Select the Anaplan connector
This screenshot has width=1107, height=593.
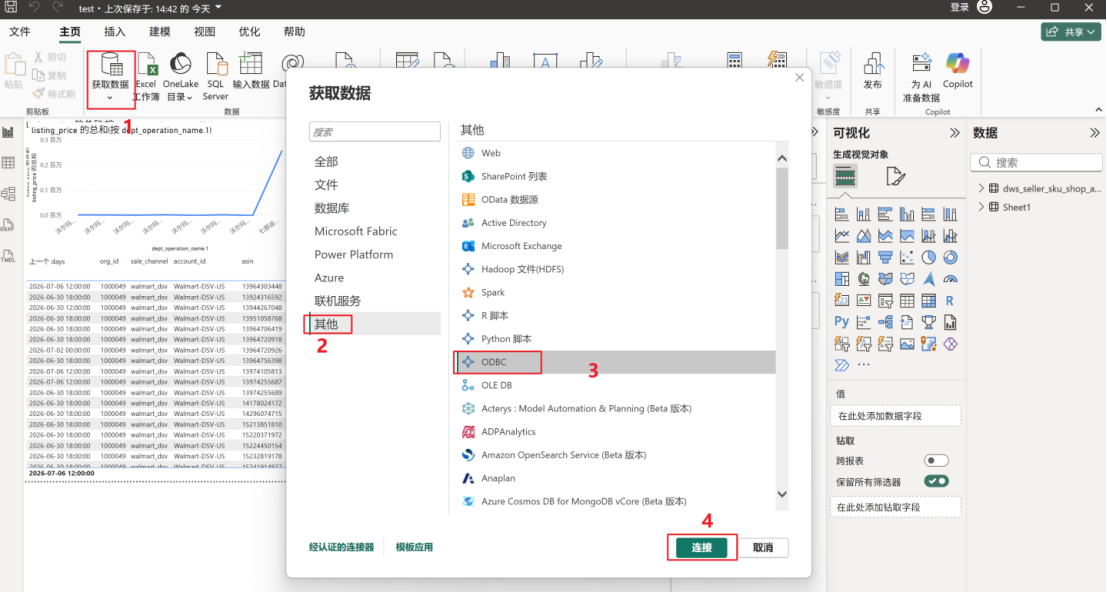pos(615,479)
